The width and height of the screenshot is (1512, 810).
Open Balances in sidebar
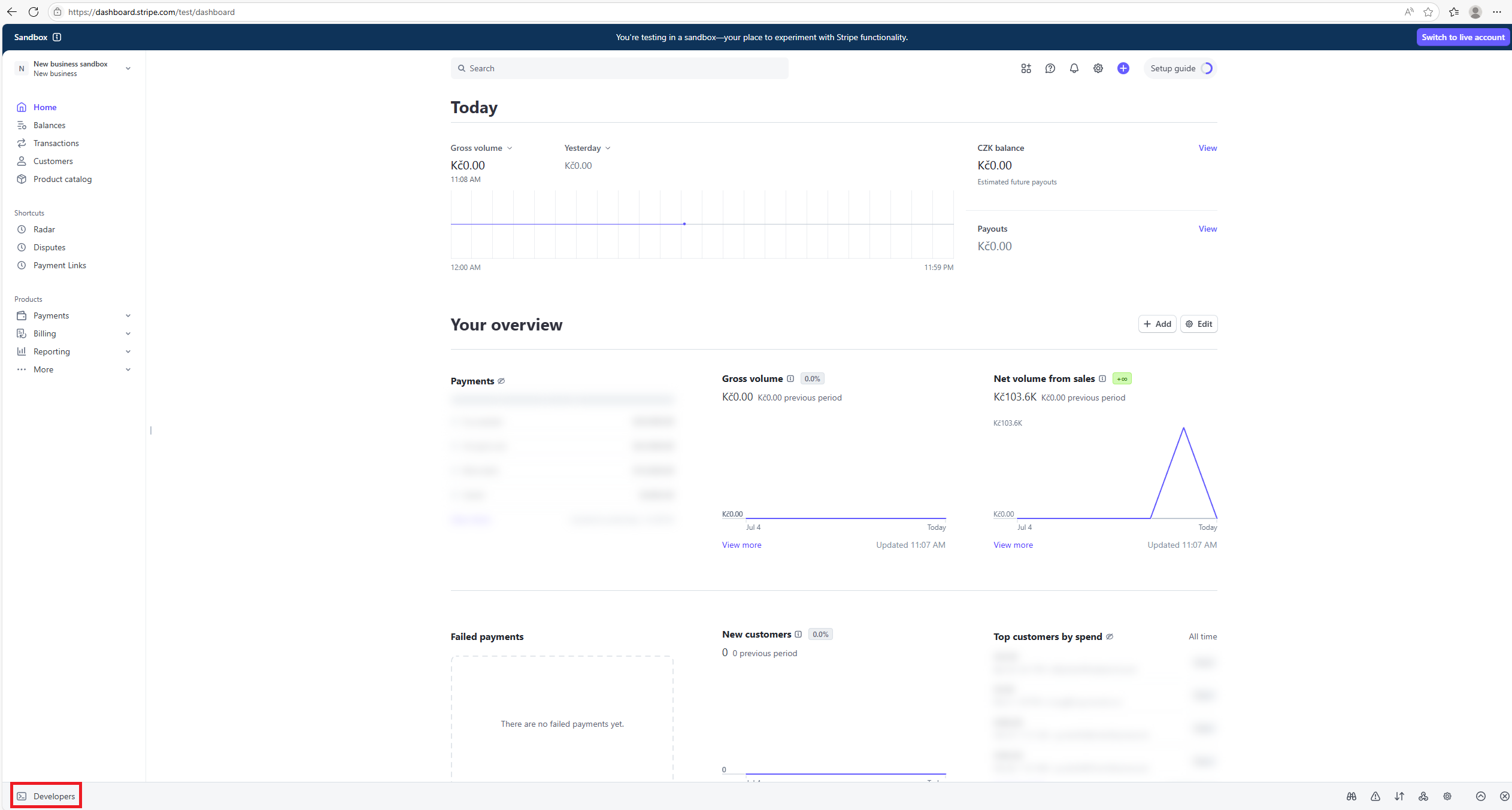click(49, 125)
